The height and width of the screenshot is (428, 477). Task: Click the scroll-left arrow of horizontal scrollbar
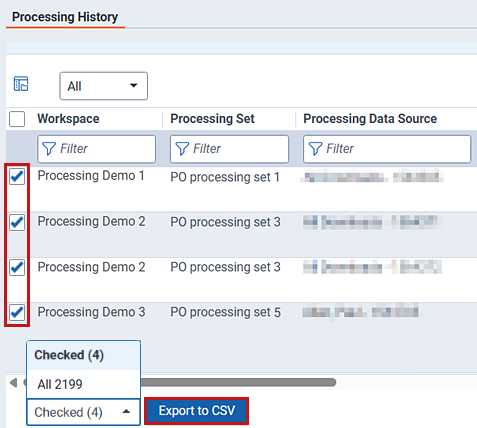pos(13,383)
